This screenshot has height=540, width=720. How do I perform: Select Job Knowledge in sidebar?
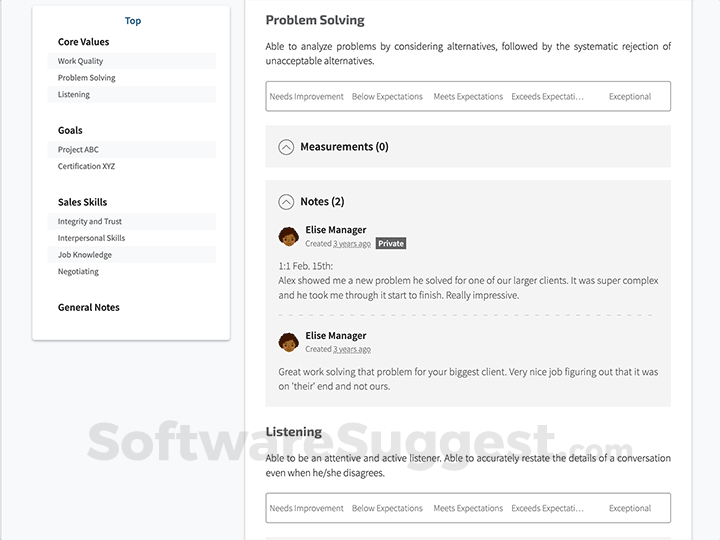pyautogui.click(x=85, y=255)
